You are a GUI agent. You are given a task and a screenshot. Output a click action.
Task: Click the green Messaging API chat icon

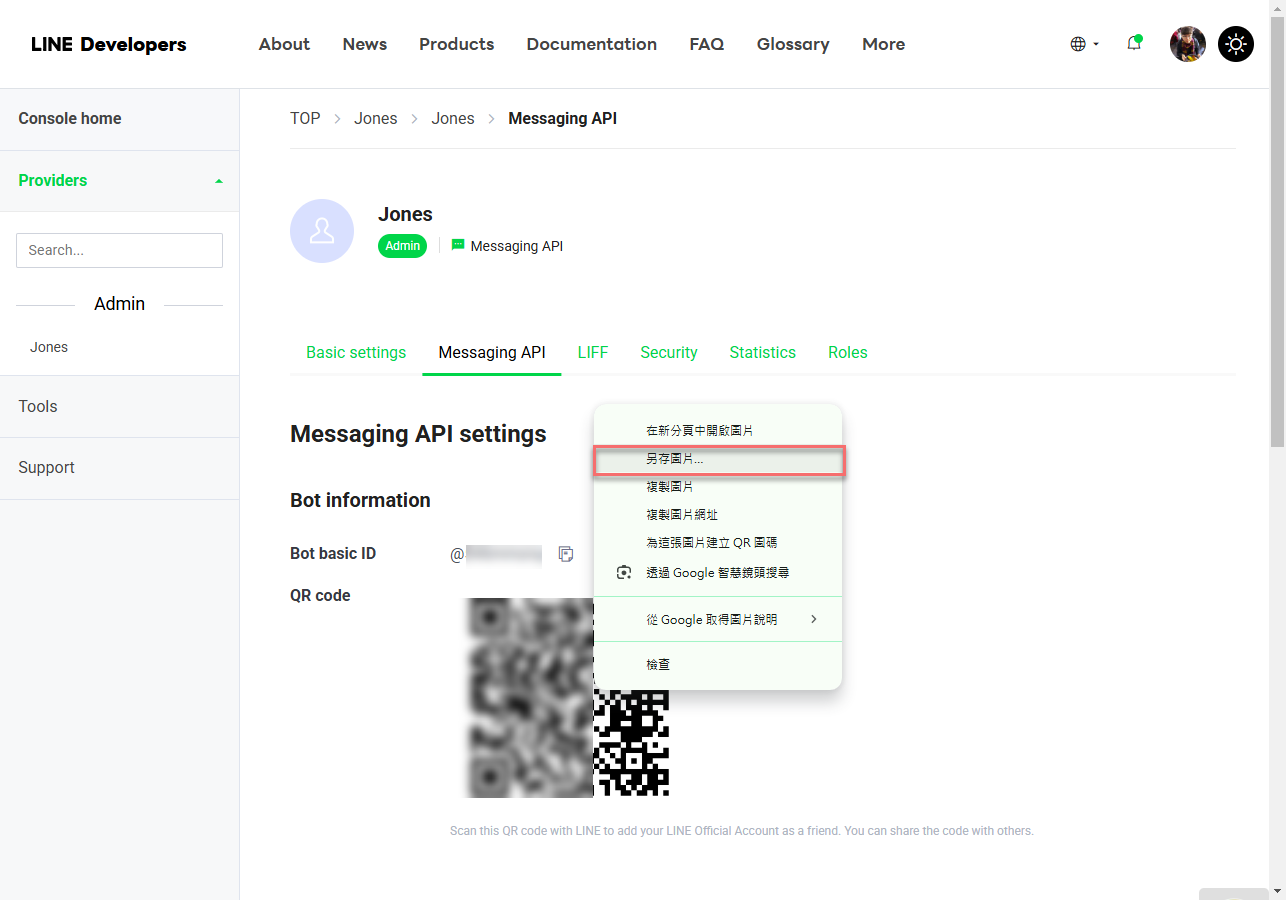[458, 245]
